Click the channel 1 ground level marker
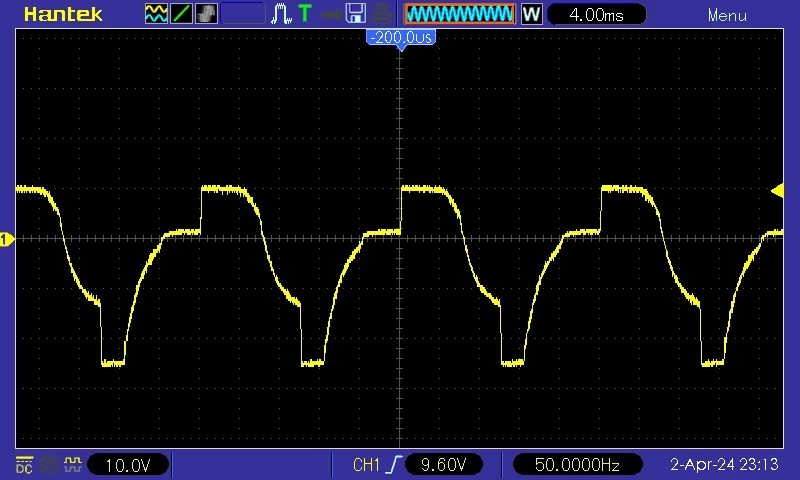Image resolution: width=800 pixels, height=480 pixels. (7, 239)
